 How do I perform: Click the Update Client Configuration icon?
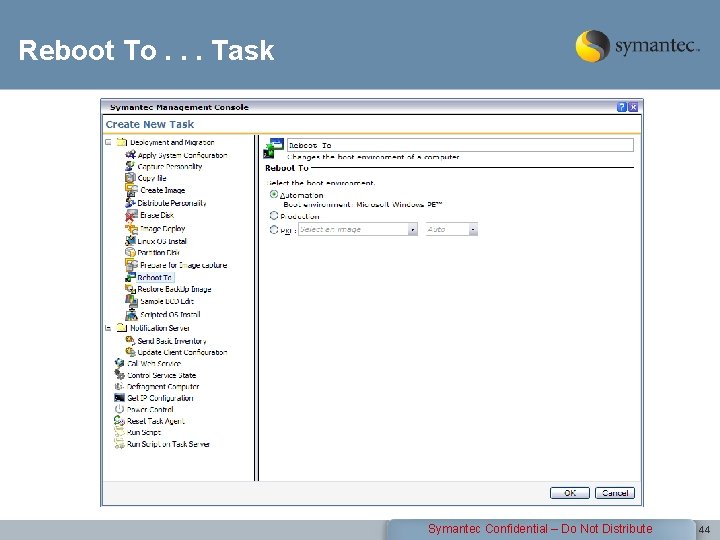pyautogui.click(x=130, y=352)
